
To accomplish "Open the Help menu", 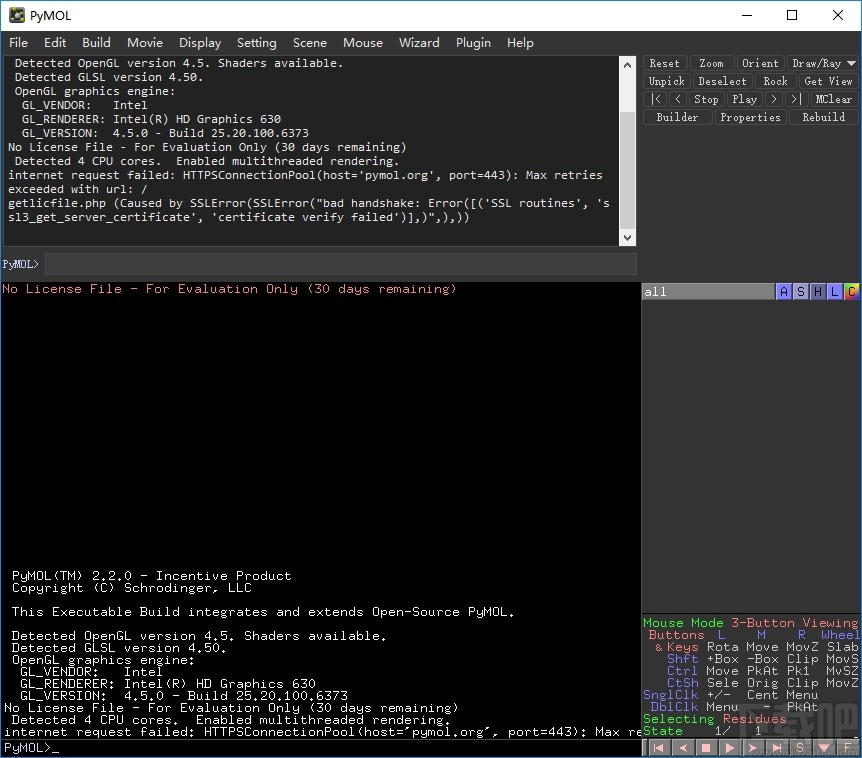I will [x=520, y=42].
